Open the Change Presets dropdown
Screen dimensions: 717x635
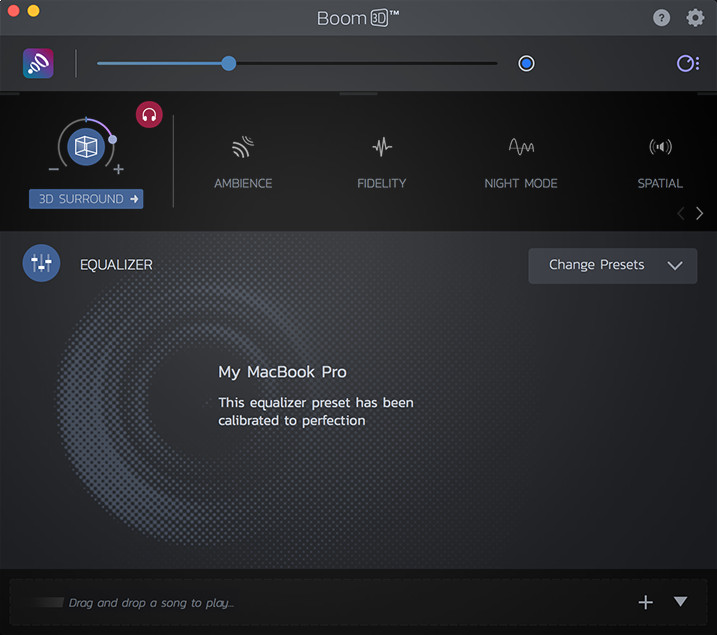(613, 266)
